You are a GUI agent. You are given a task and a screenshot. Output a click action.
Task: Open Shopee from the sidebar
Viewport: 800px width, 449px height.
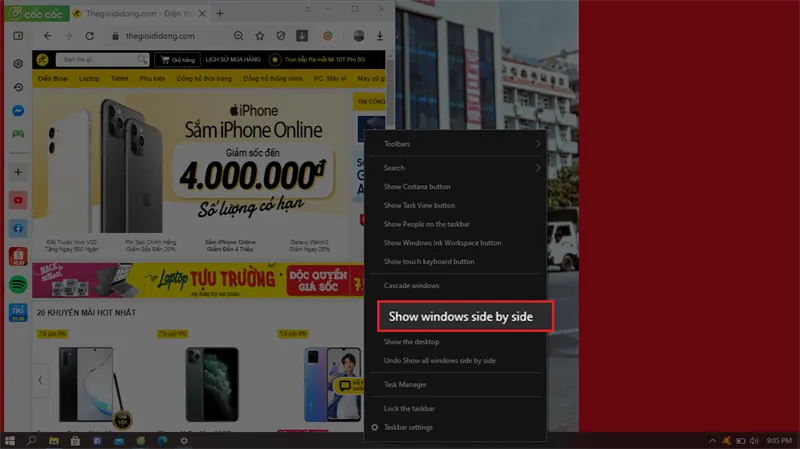click(18, 257)
